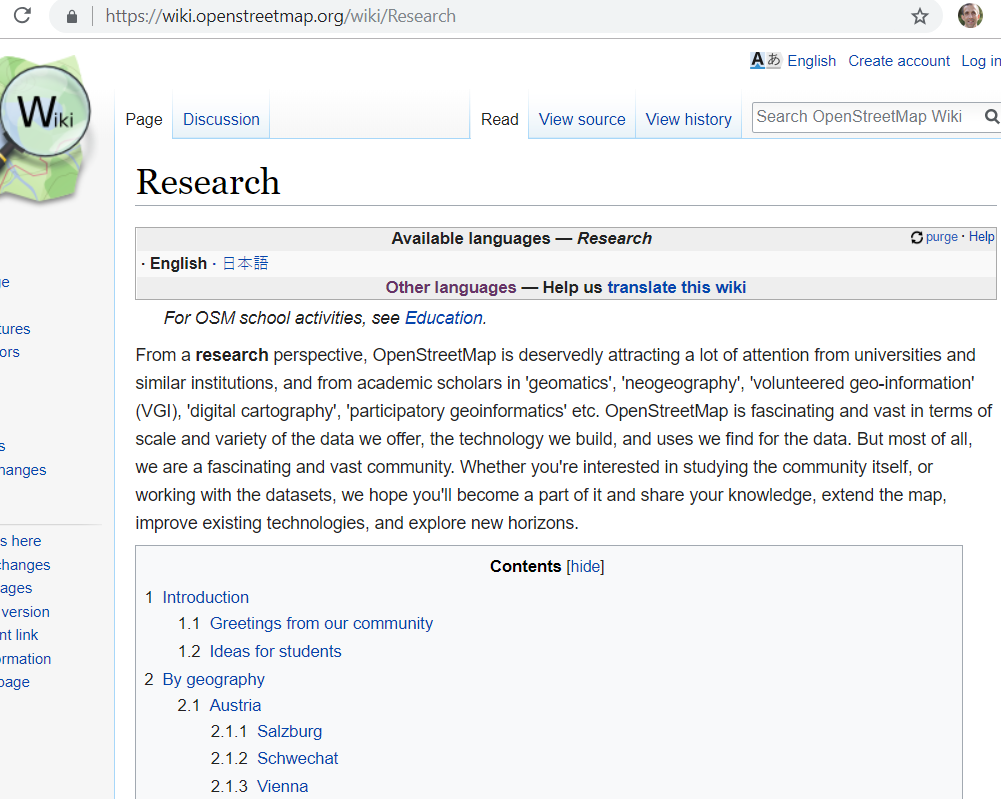Click the purge refresh icon
This screenshot has width=1001, height=799.
point(917,237)
